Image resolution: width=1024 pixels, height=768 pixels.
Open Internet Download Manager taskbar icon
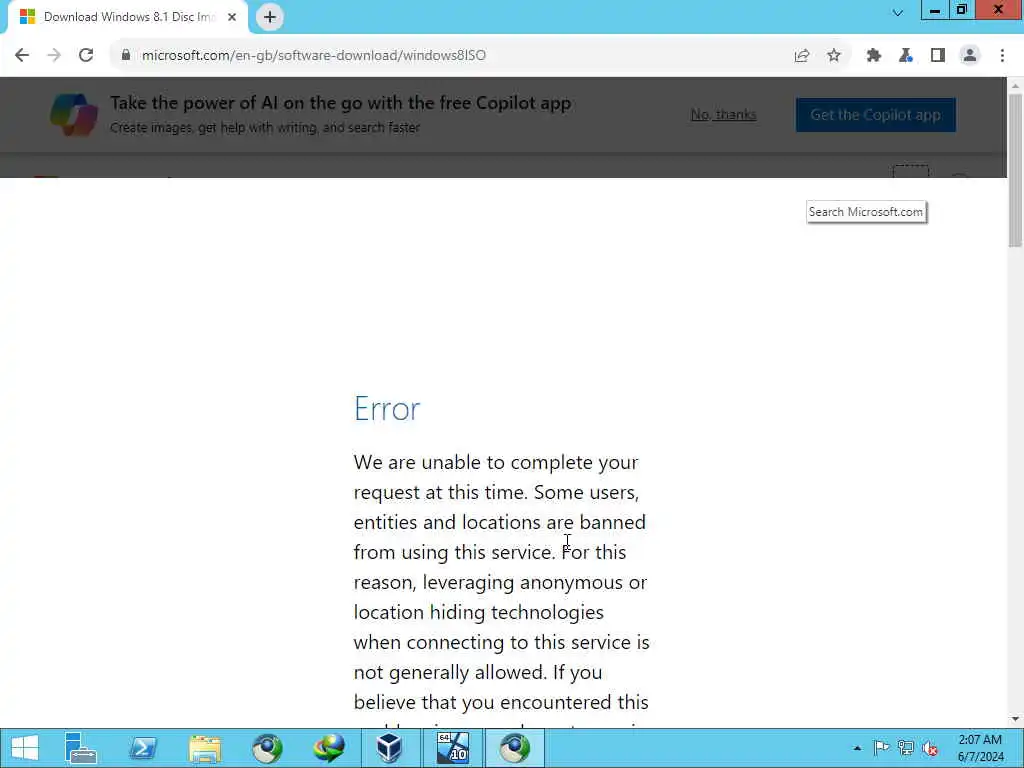(328, 748)
